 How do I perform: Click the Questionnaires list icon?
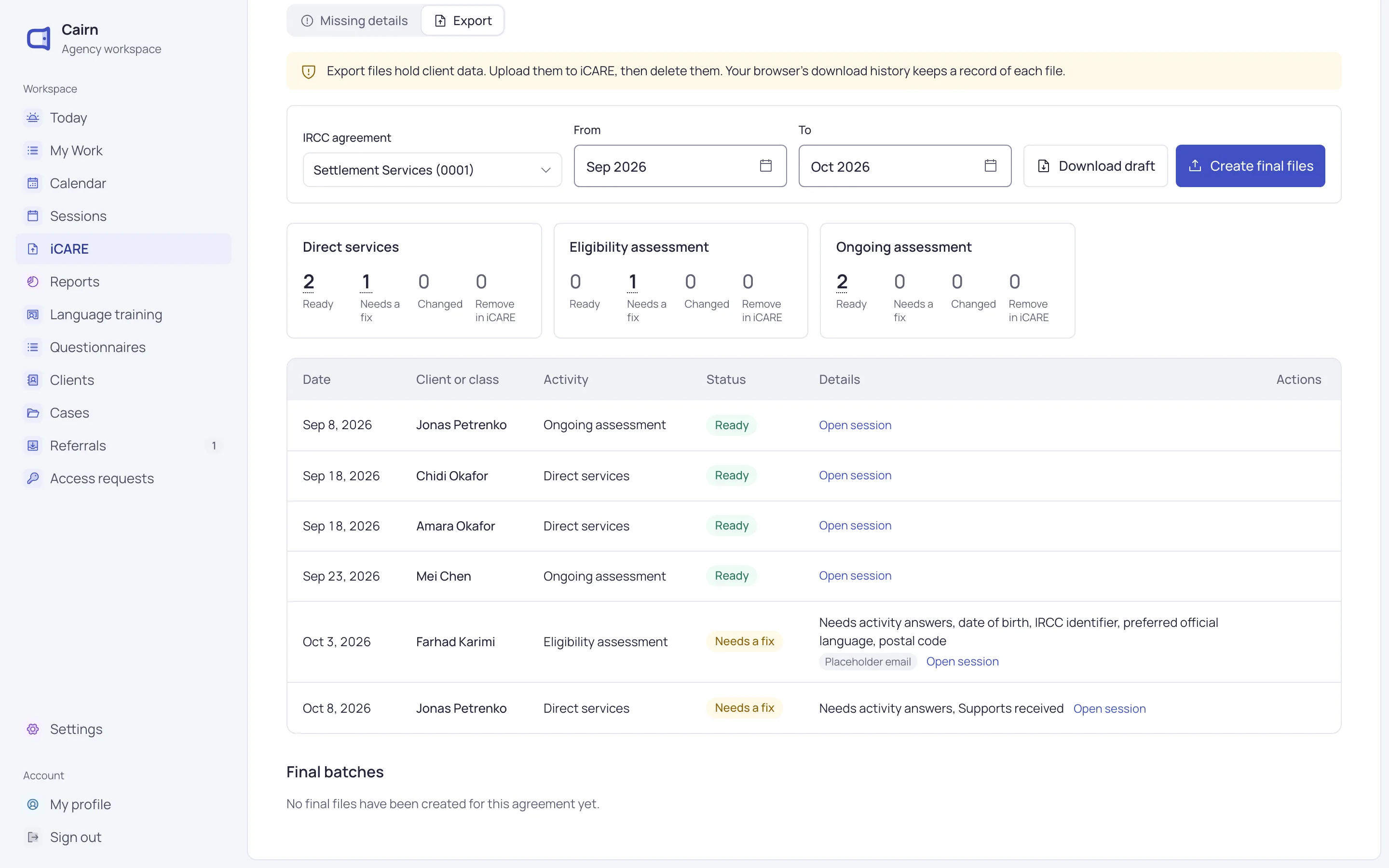[x=33, y=347]
